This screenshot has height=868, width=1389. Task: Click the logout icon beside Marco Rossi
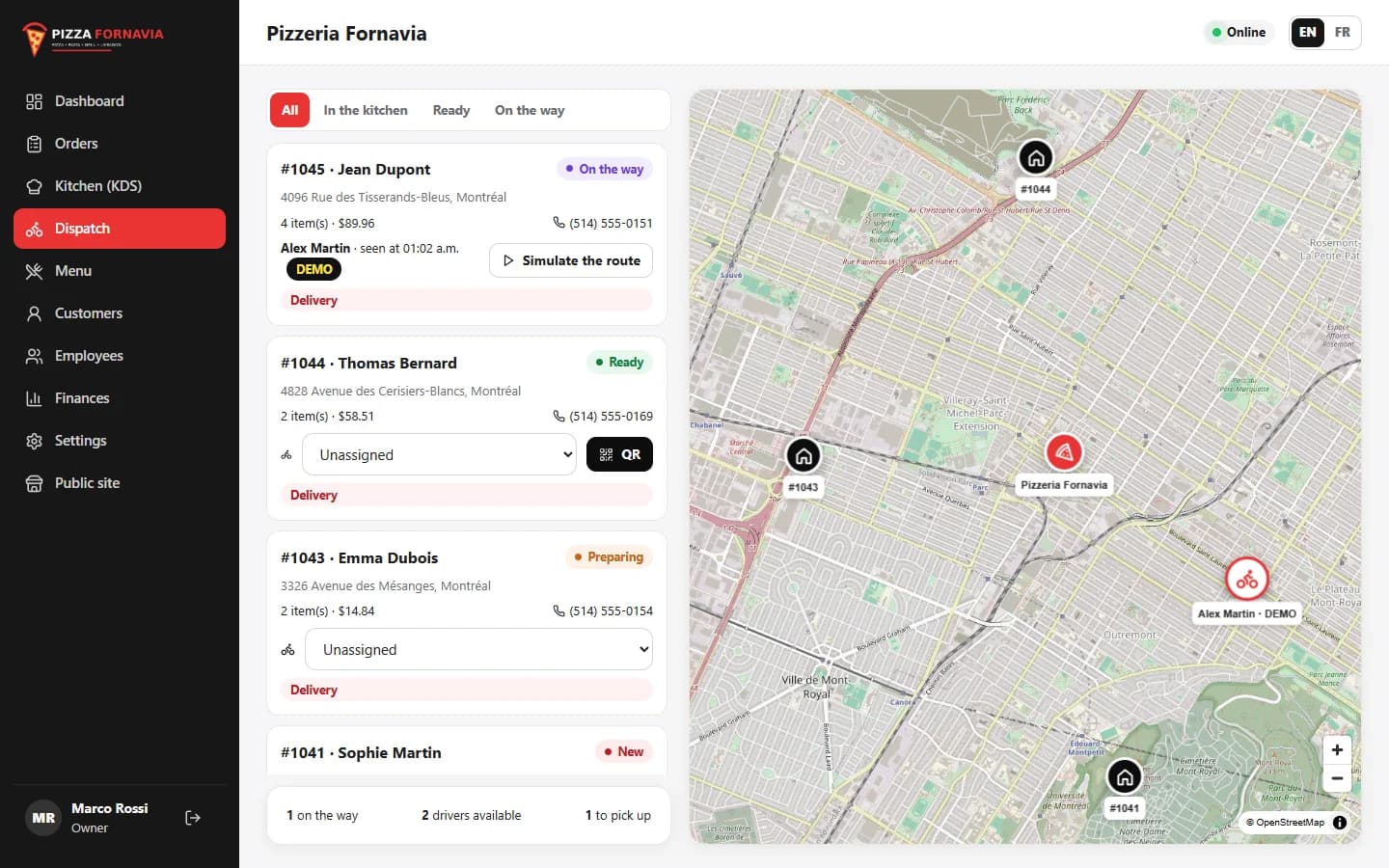coord(193,818)
